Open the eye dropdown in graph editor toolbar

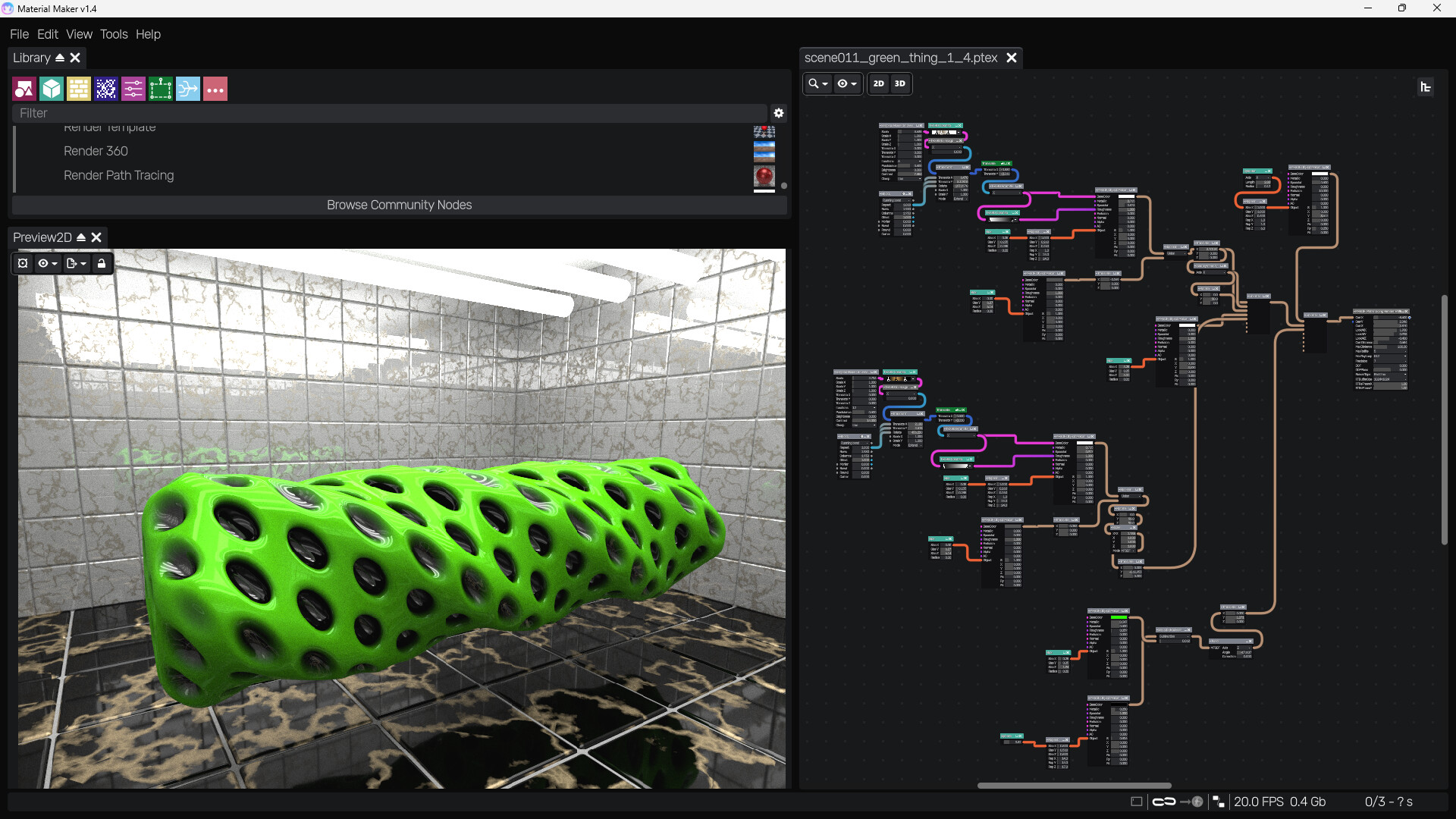point(847,83)
